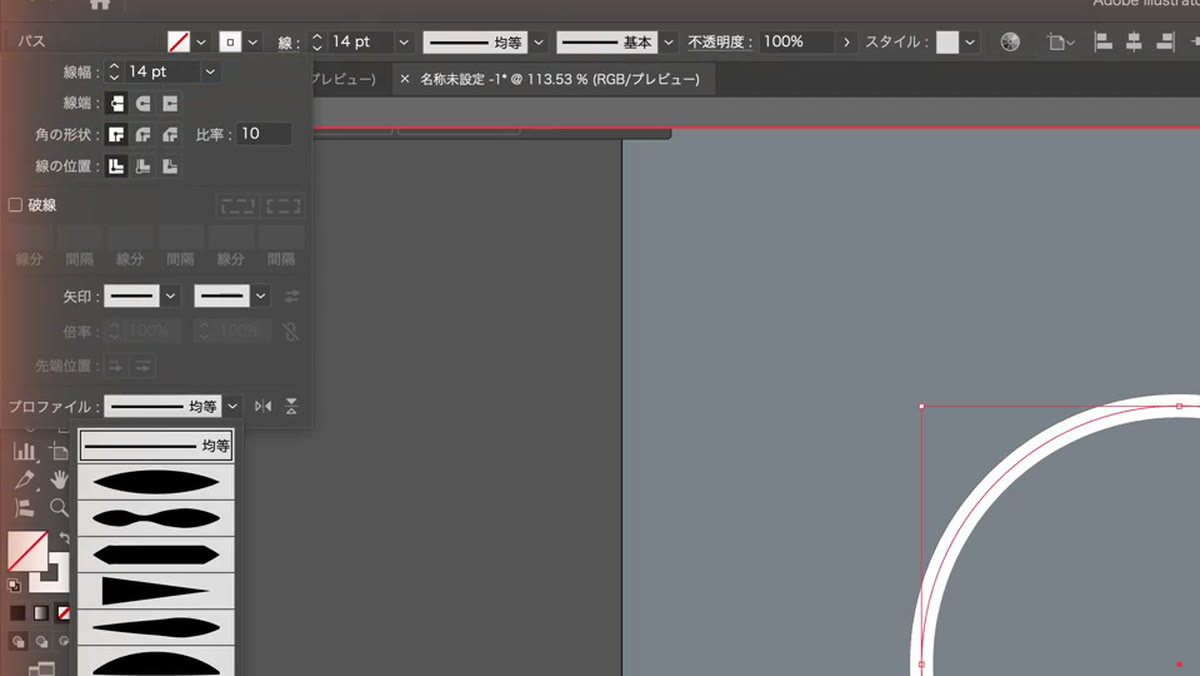
Task: Select the pinched-middle width profile
Action: tap(156, 518)
